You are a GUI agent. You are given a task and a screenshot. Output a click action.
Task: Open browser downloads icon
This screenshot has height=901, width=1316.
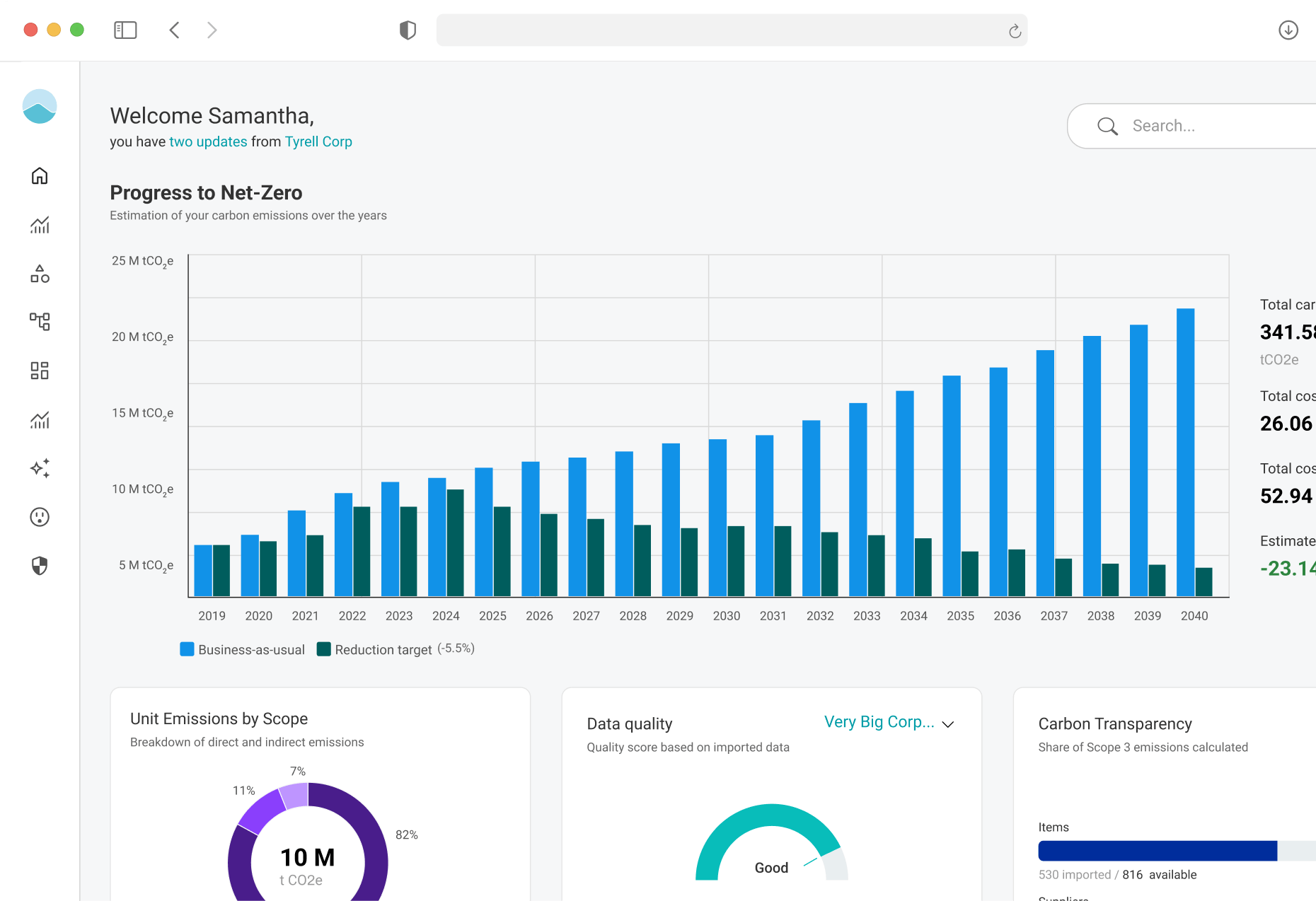1288,30
